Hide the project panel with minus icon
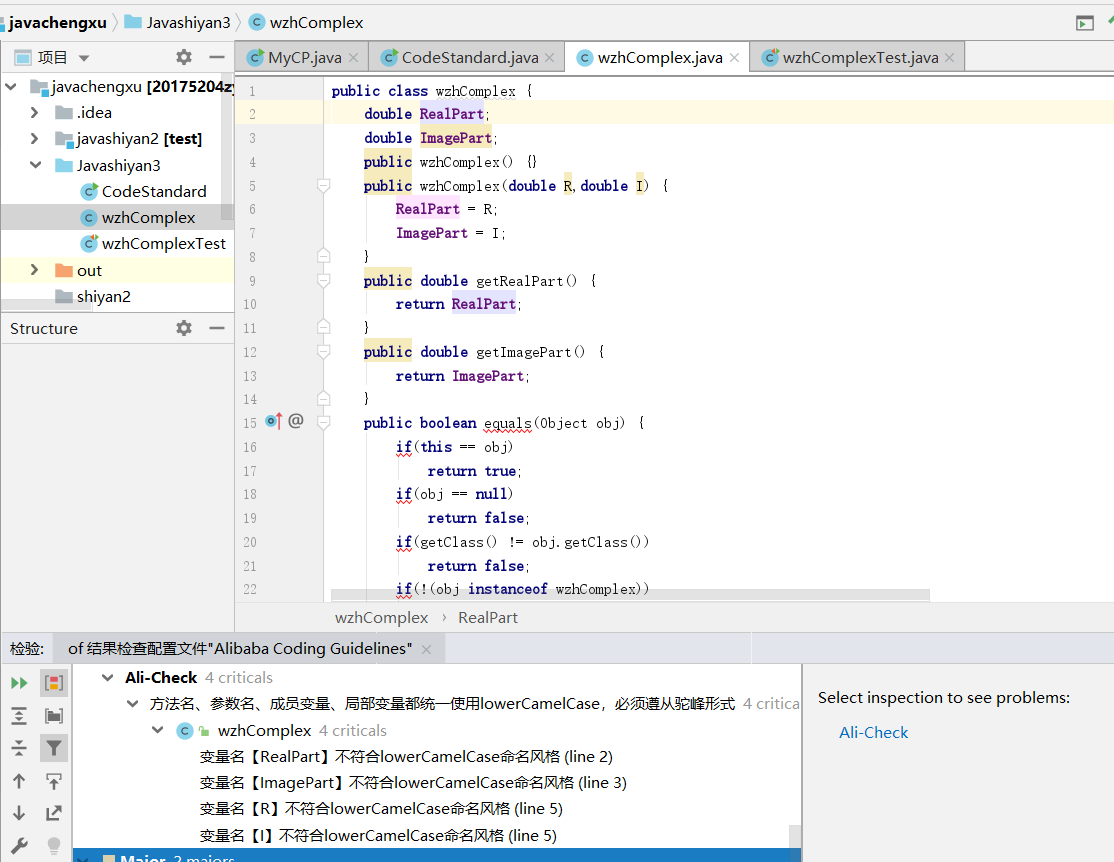 click(217, 57)
